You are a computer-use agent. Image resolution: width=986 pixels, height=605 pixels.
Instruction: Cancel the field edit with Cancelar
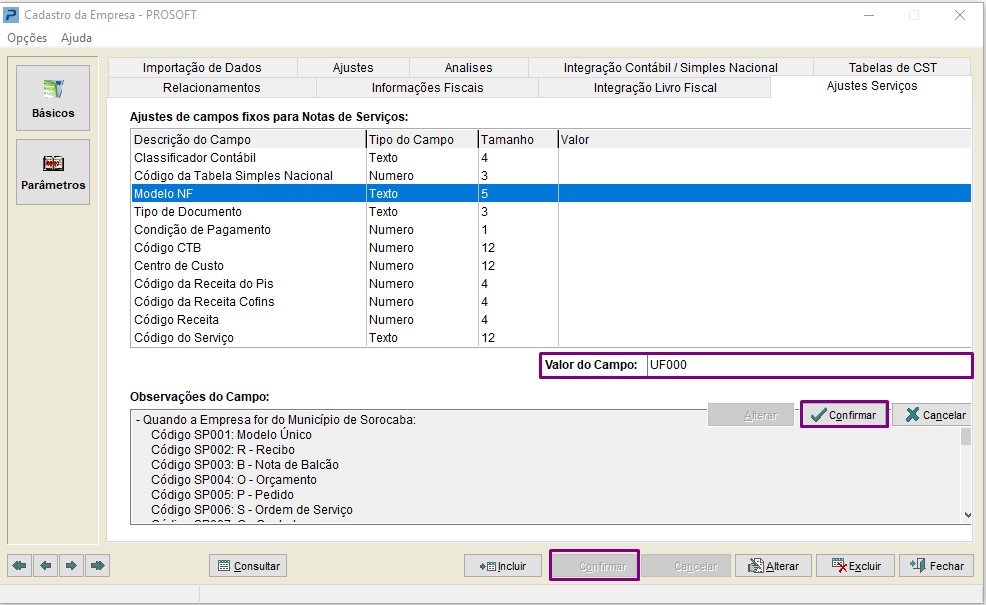[x=934, y=415]
